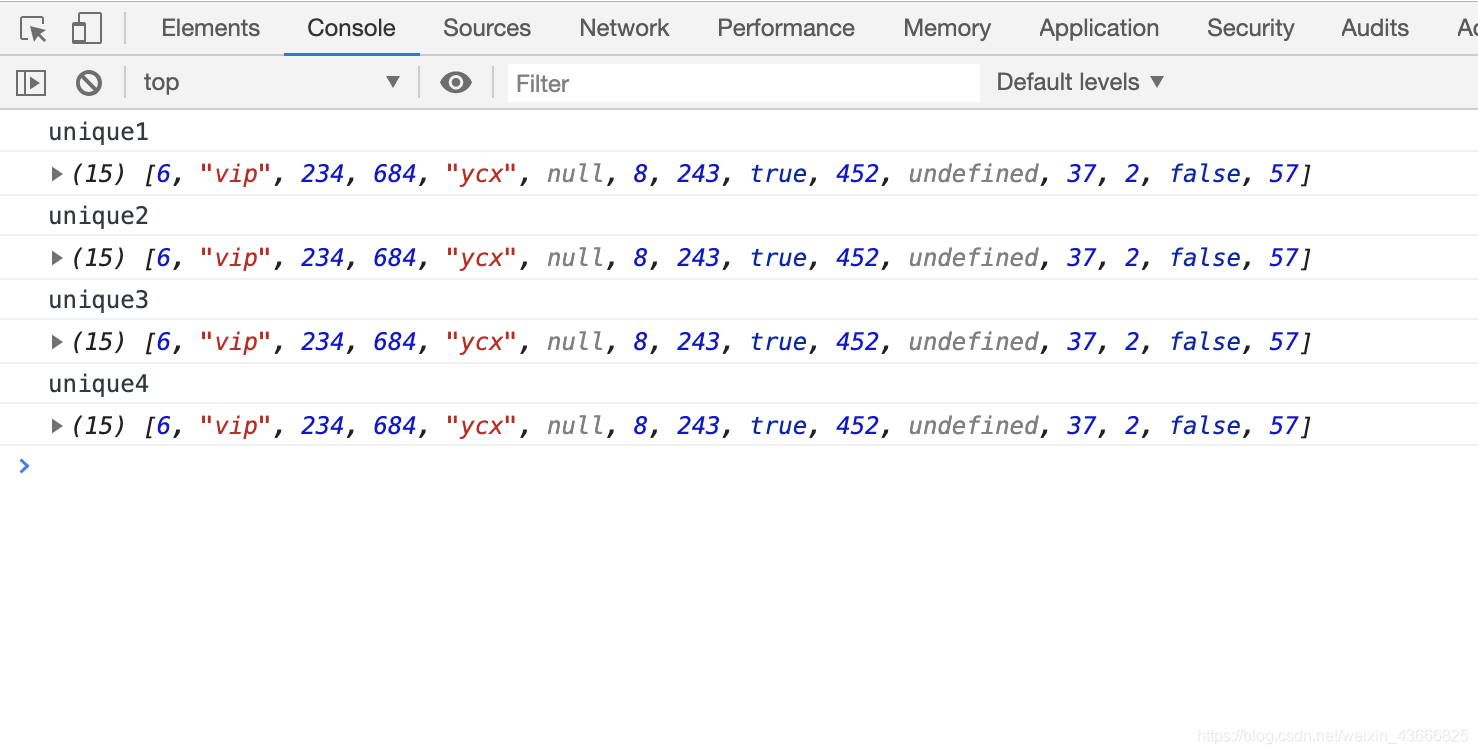
Task: Select the Console tab
Action: click(x=351, y=28)
